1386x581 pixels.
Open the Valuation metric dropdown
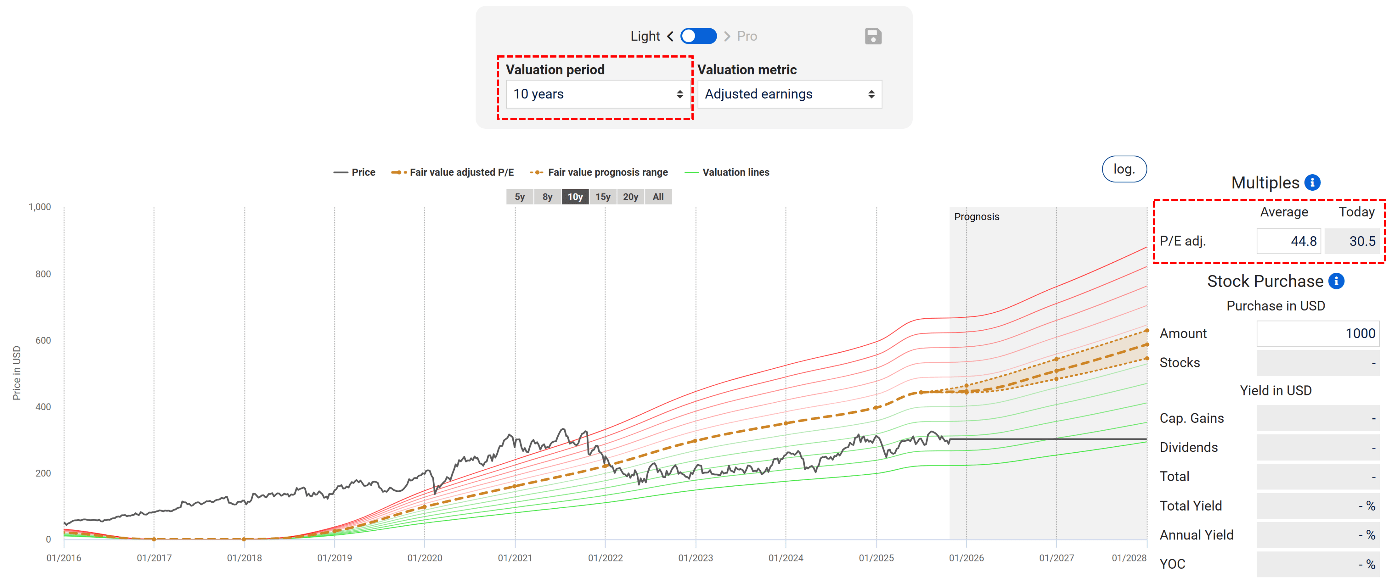coord(791,94)
